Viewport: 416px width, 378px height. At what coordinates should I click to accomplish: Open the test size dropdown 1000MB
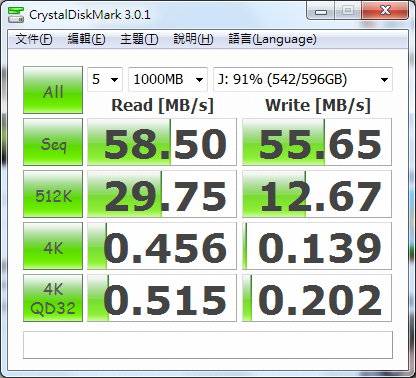click(168, 79)
